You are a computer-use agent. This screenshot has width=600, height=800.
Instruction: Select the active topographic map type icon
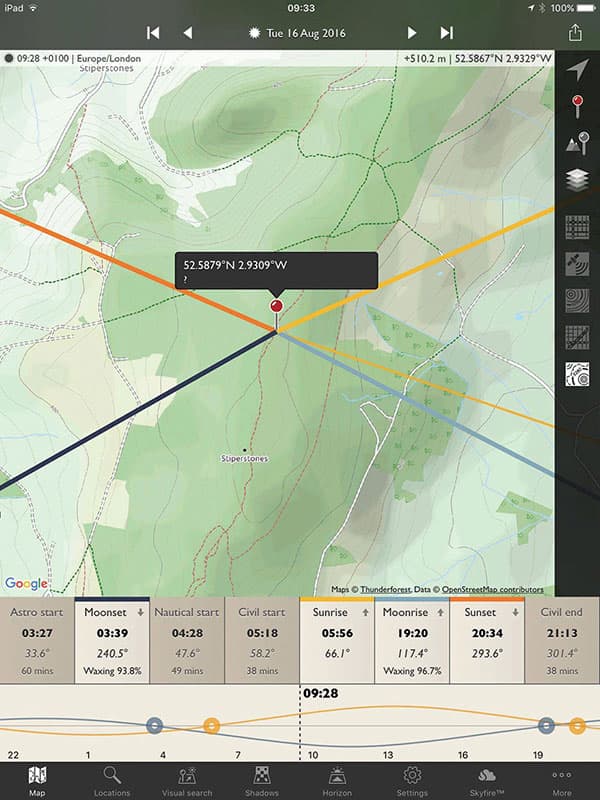click(578, 374)
